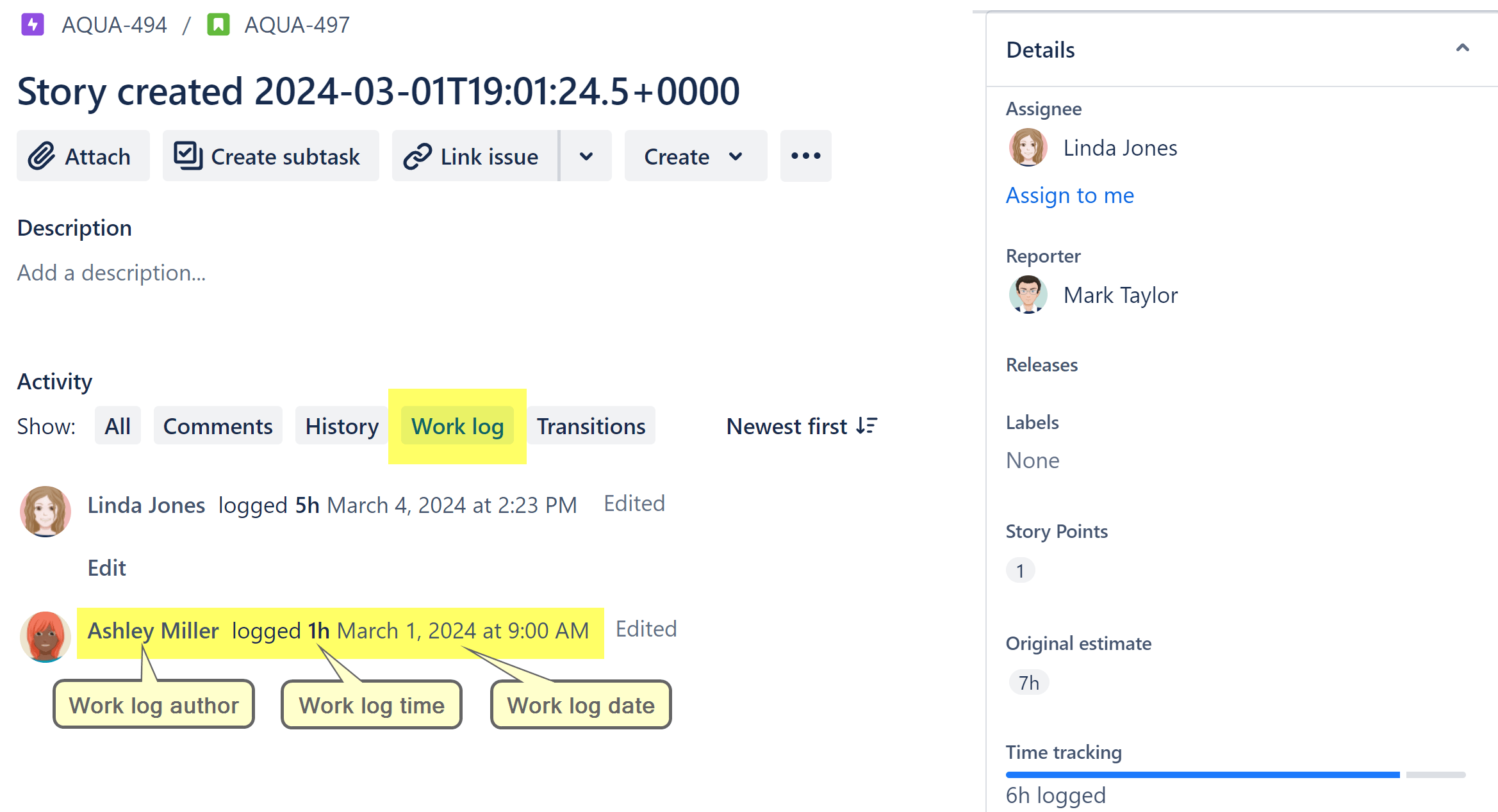The image size is (1498, 812).
Task: Select the Create subtask icon
Action: [186, 156]
